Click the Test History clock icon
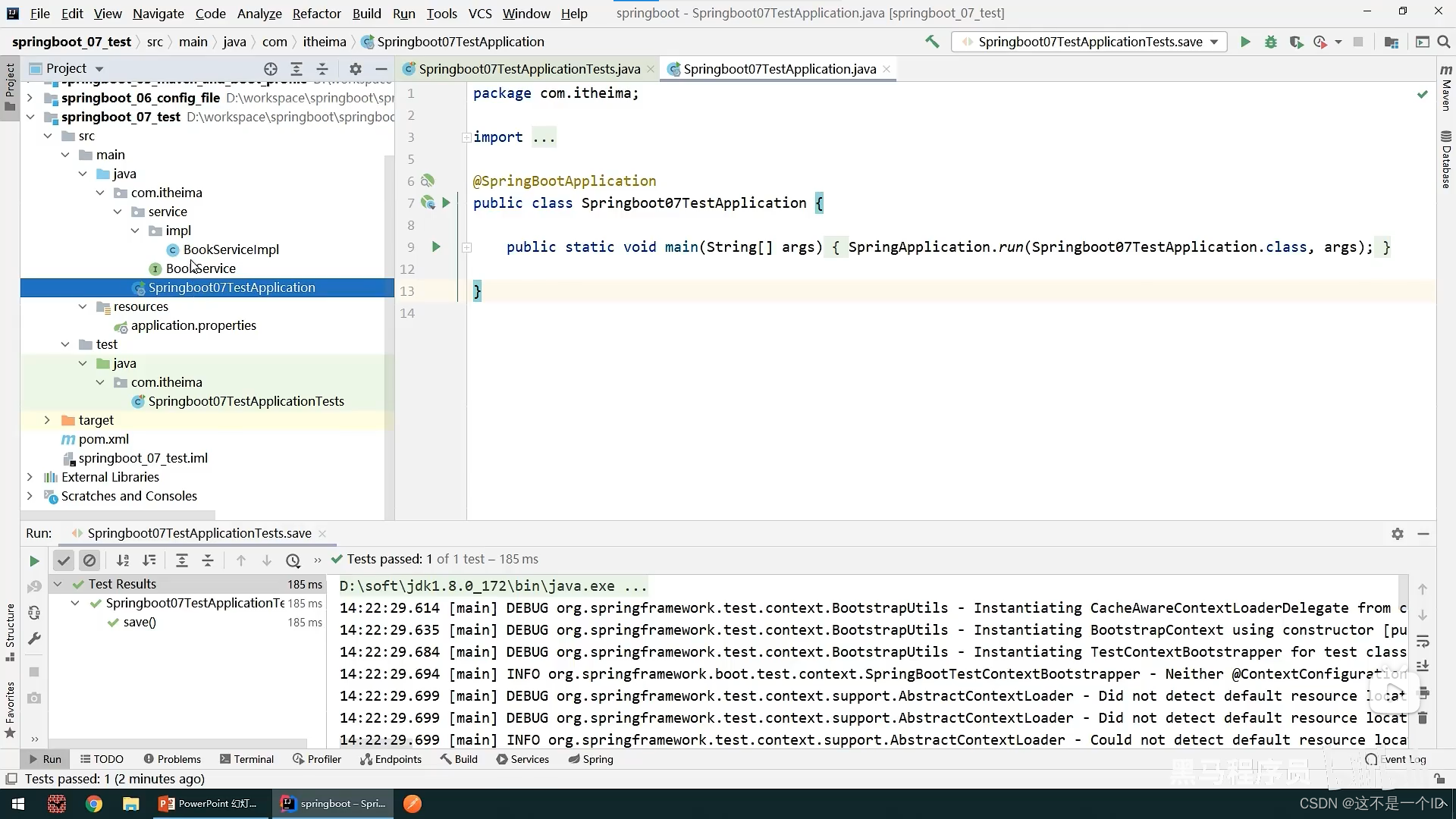The width and height of the screenshot is (1456, 819). 293,560
